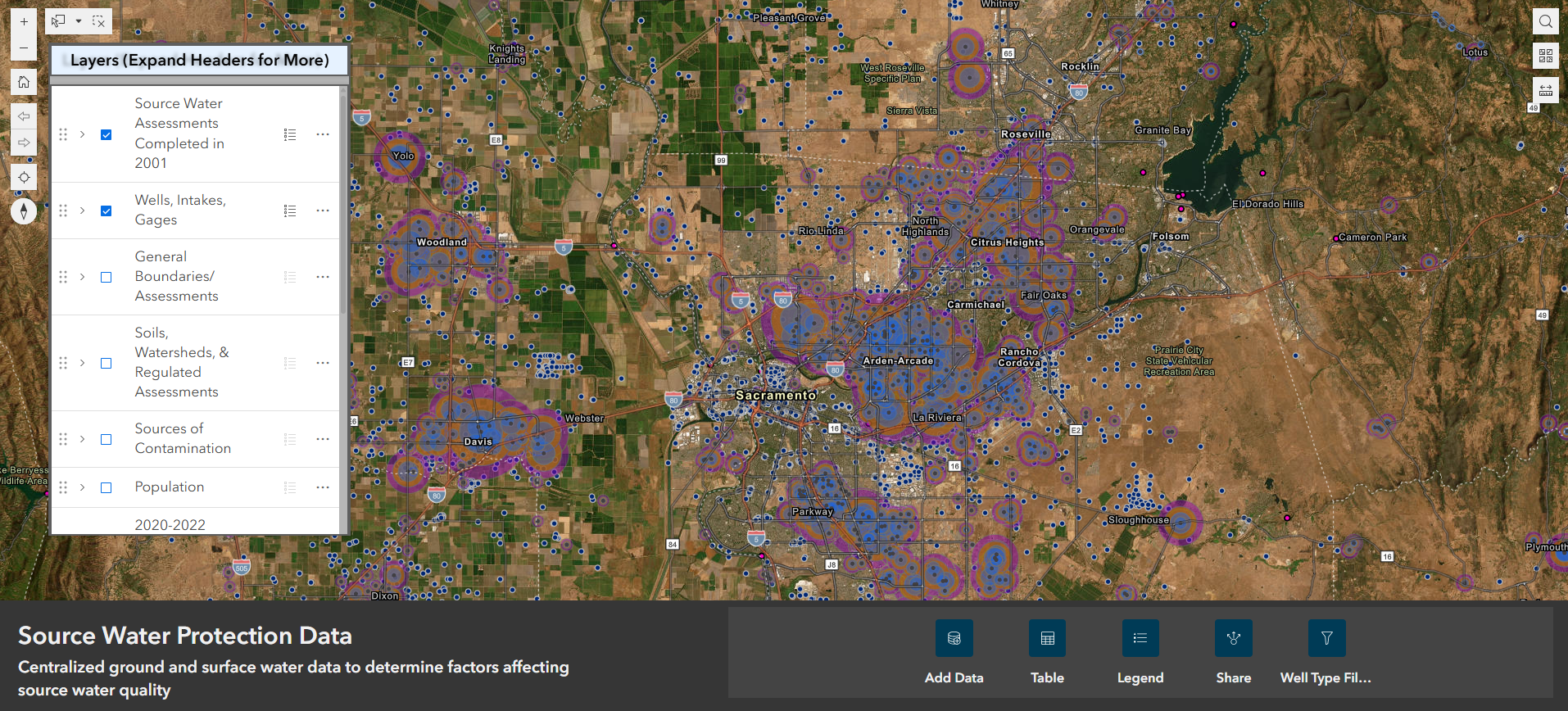Viewport: 1568px width, 711px height.
Task: Open options menu for Sources of Contamination
Action: click(323, 439)
